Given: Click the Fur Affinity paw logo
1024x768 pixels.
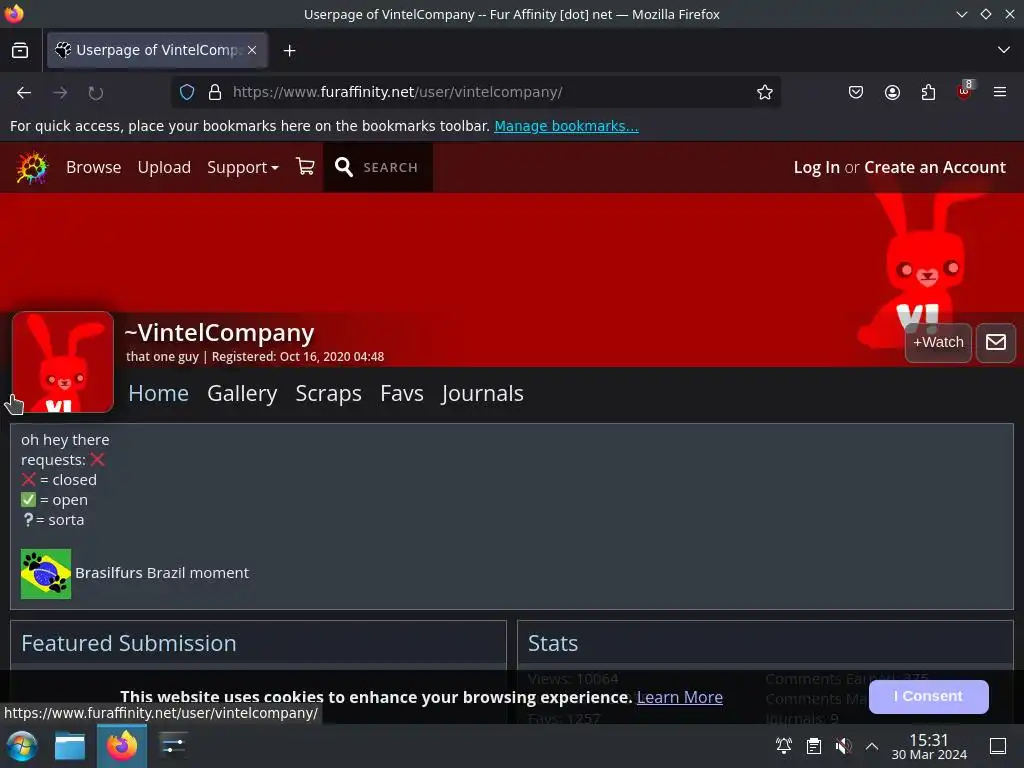Looking at the screenshot, I should pos(31,167).
